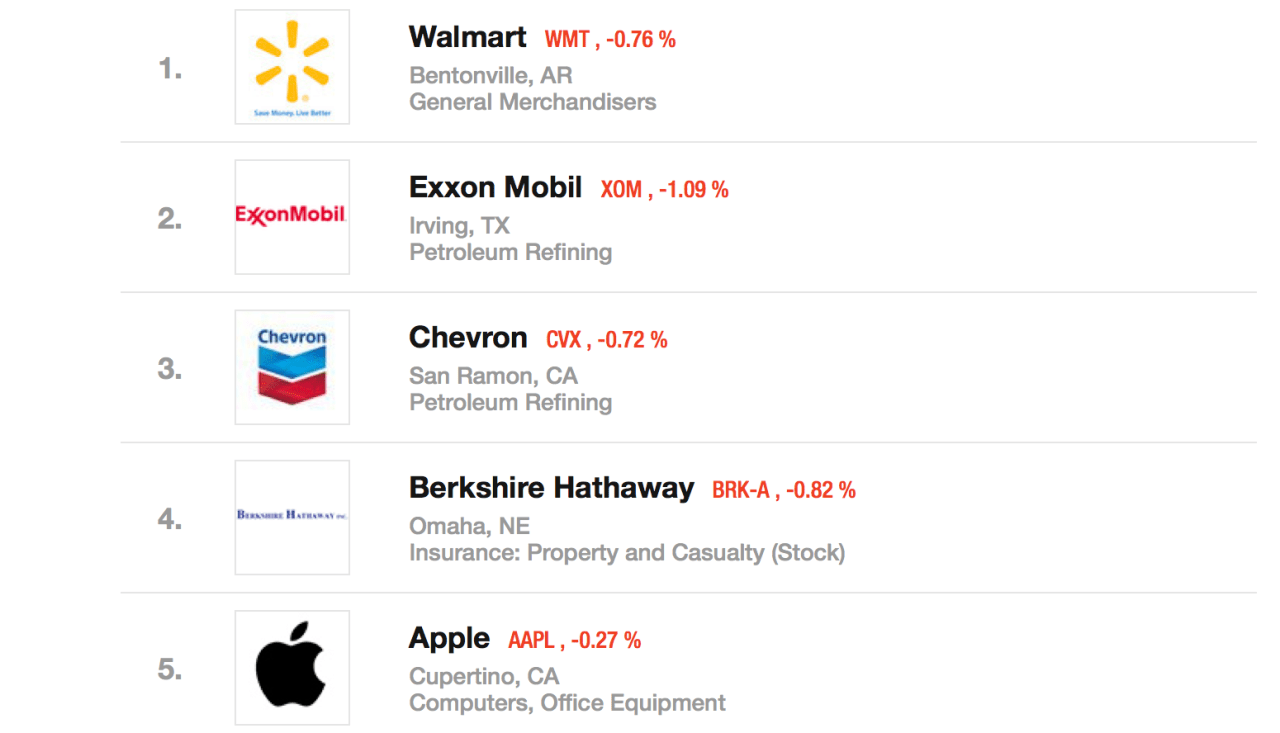Viewport: 1280px width, 733px height.
Task: Click the Walmart spark logo
Action: [x=292, y=62]
